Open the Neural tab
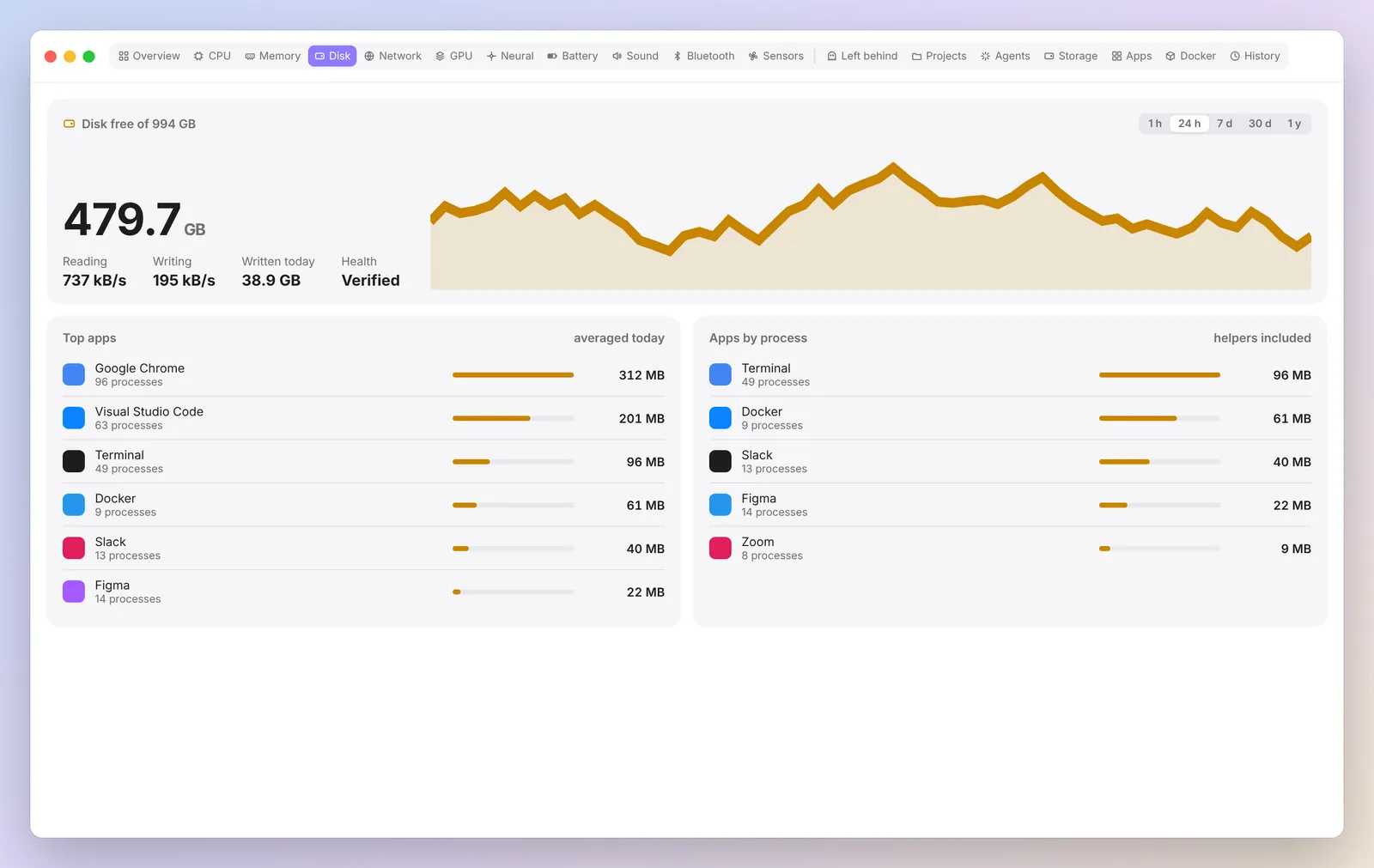 (510, 56)
